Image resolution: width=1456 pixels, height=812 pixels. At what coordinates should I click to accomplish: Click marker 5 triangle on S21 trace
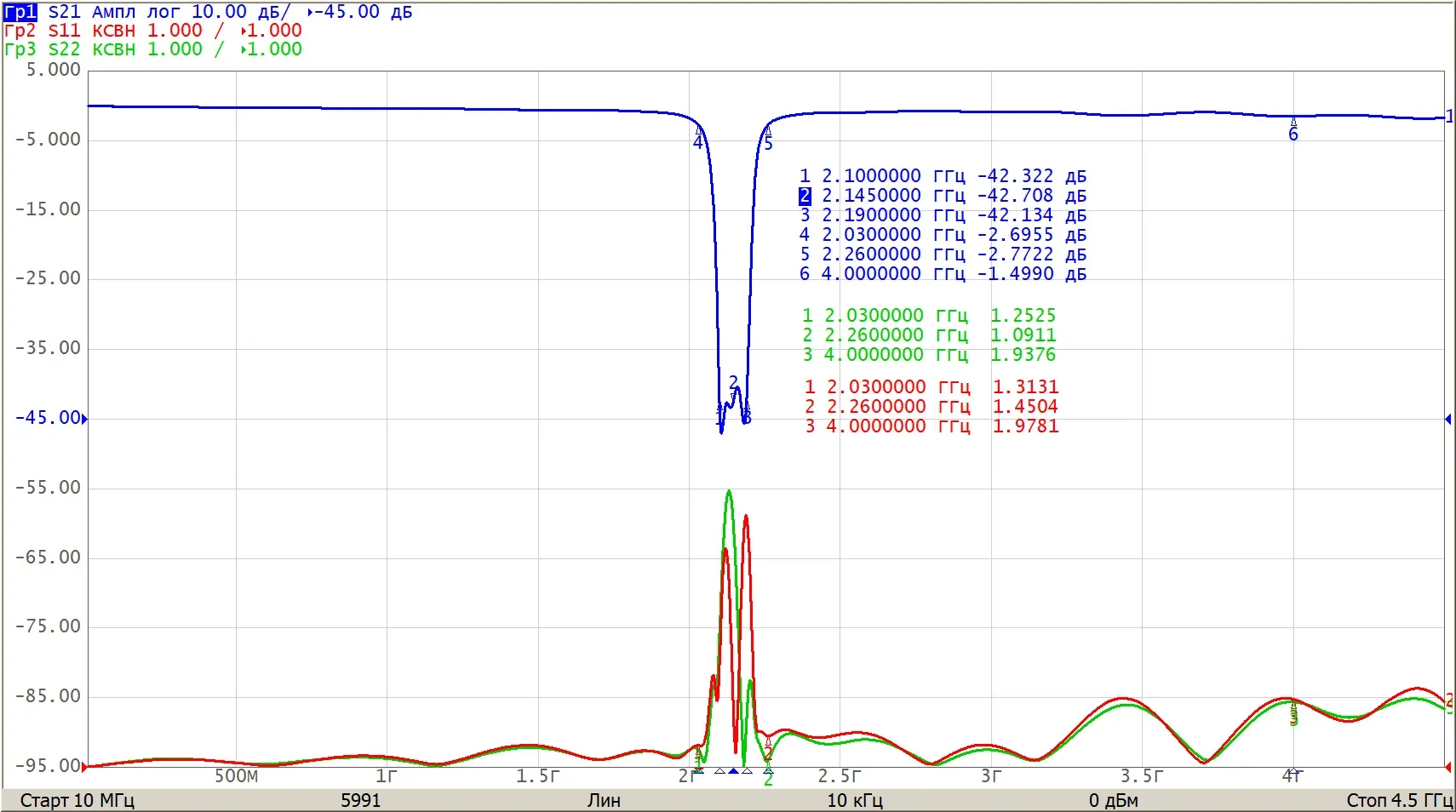click(x=767, y=131)
